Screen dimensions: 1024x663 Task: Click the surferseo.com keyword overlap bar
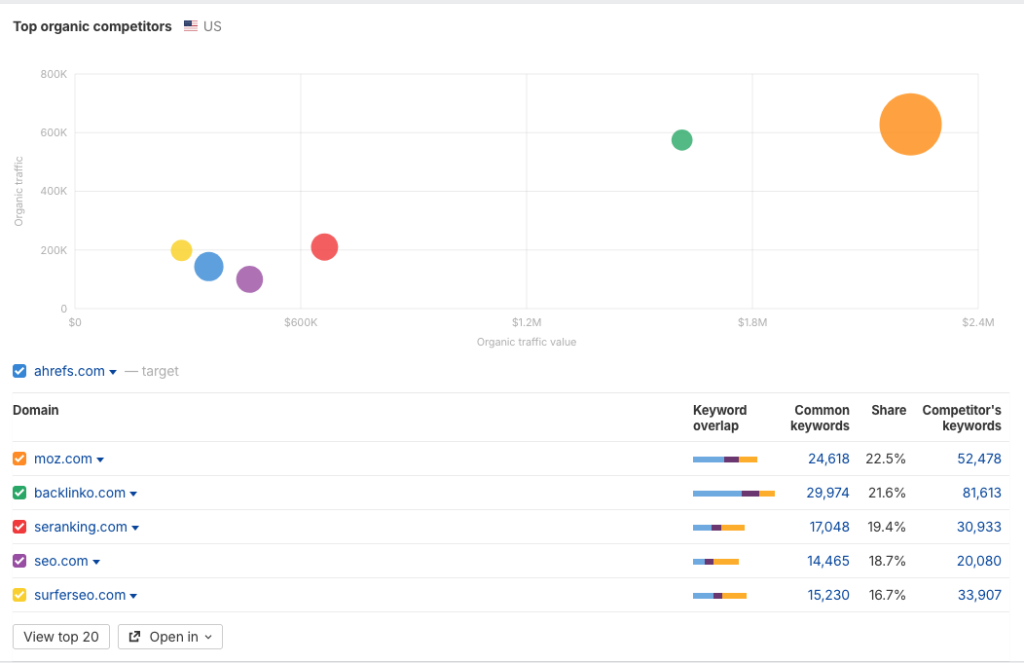tap(720, 596)
